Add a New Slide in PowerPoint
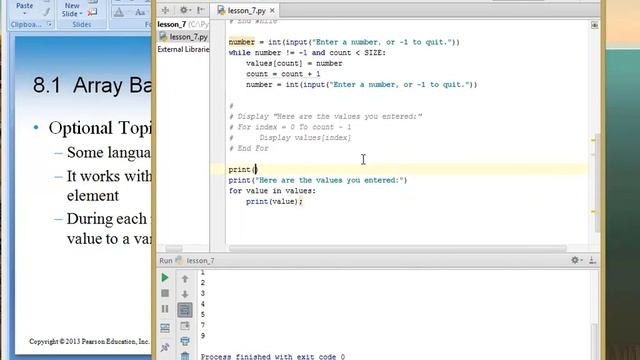 point(71,9)
